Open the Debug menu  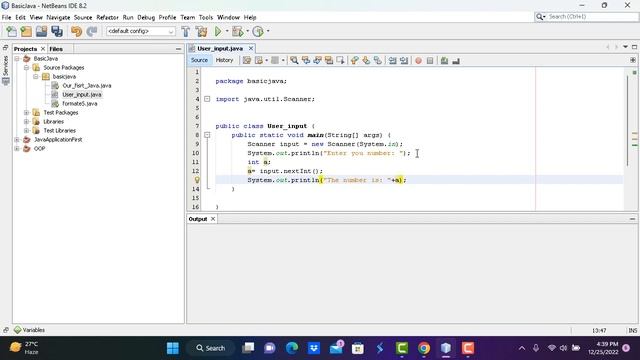pos(146,17)
